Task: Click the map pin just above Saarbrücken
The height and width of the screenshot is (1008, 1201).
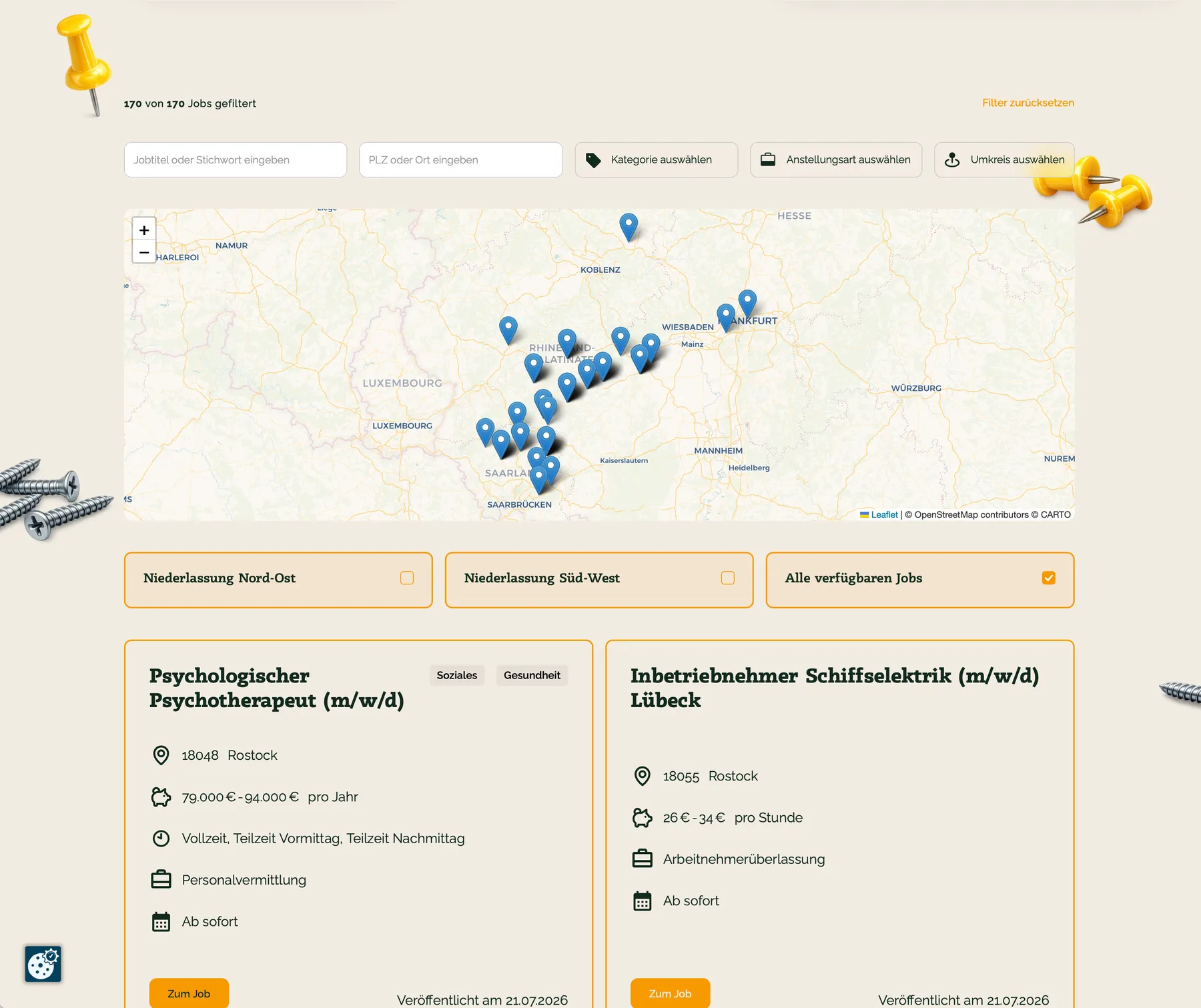Action: point(539,479)
